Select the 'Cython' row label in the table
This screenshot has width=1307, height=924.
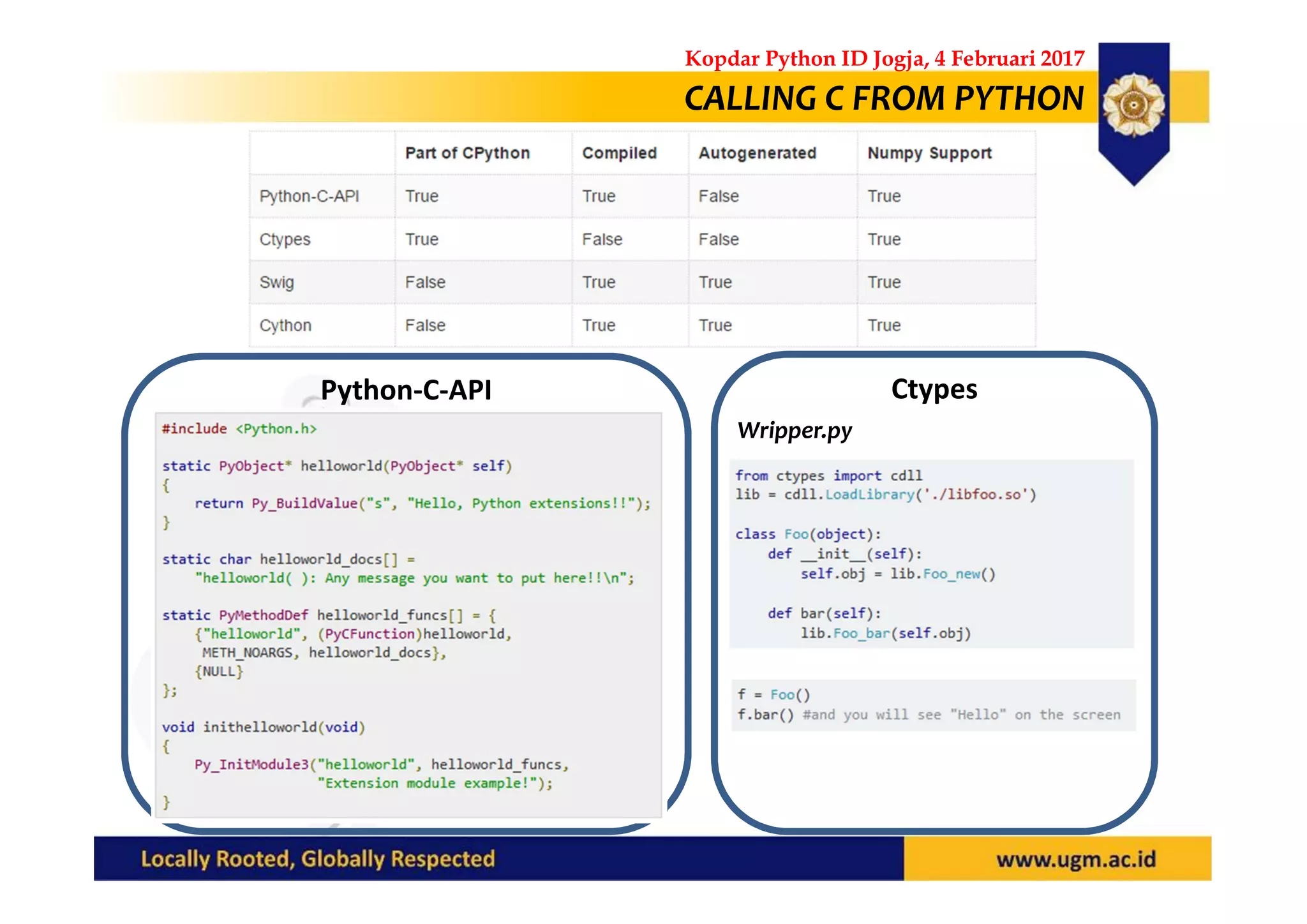click(x=285, y=325)
